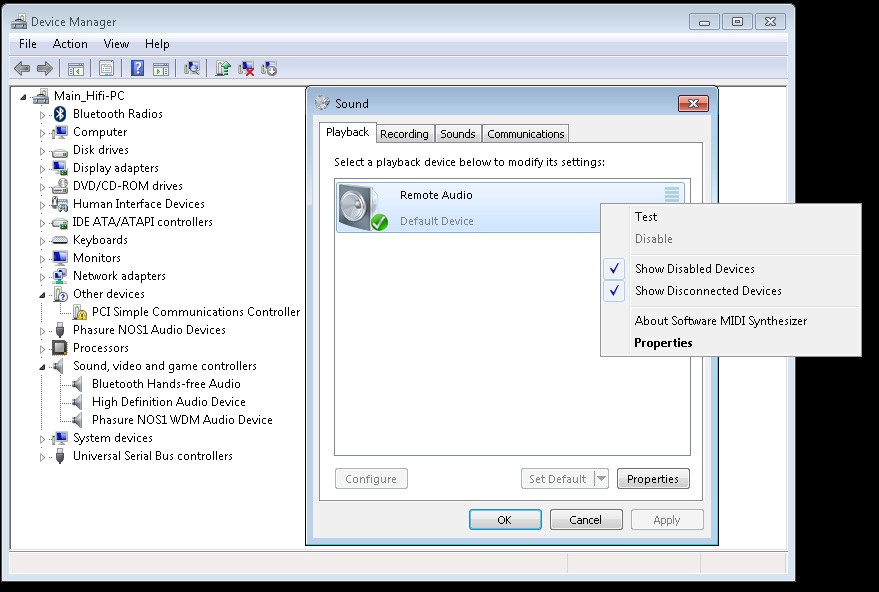The image size is (879, 592).
Task: Collapse the Other devices node
Action: click(43, 295)
